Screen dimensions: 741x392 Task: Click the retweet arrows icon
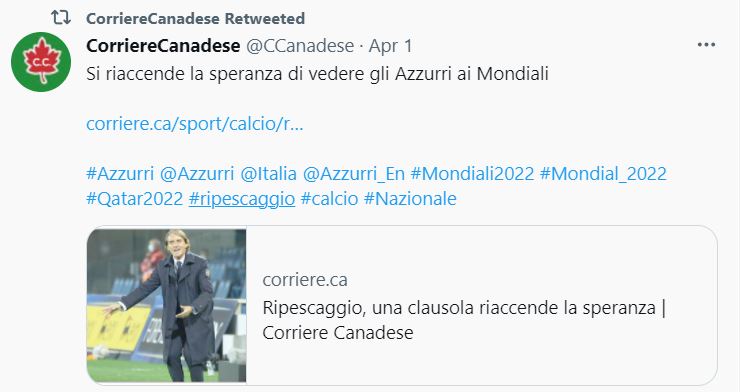tap(60, 18)
